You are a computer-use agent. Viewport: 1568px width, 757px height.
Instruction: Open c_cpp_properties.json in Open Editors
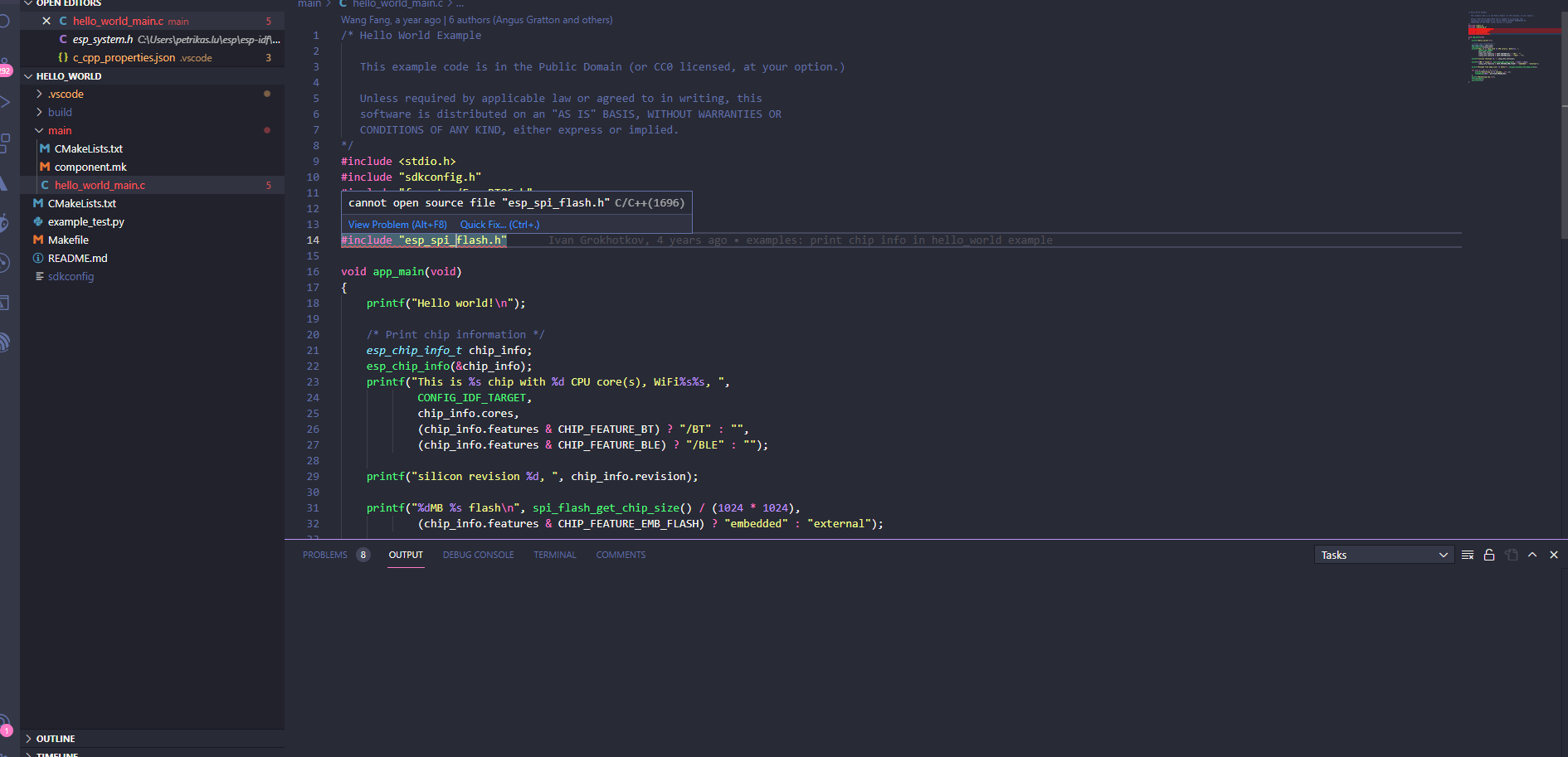(x=153, y=57)
